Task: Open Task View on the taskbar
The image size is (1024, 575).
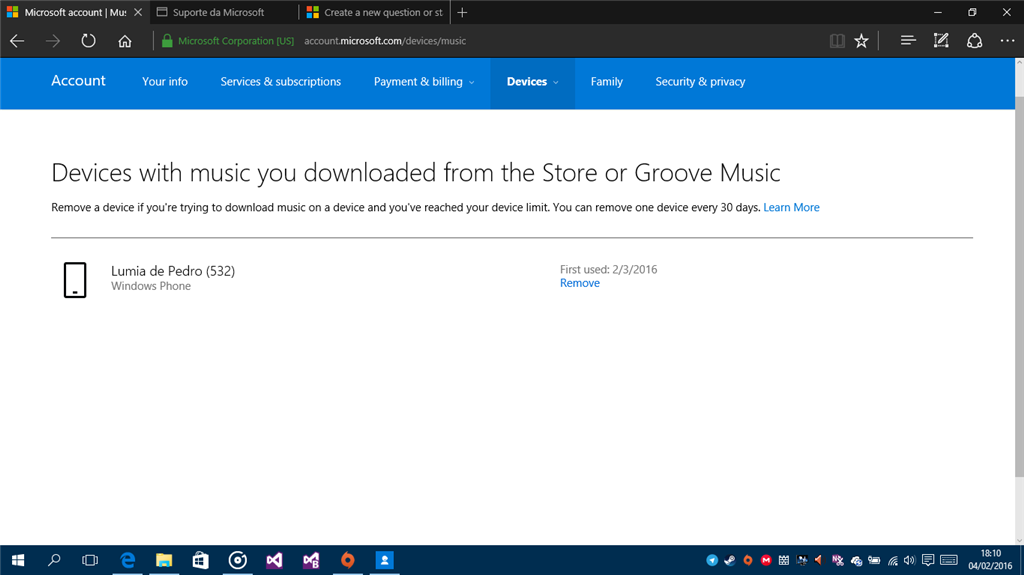Action: (90, 560)
